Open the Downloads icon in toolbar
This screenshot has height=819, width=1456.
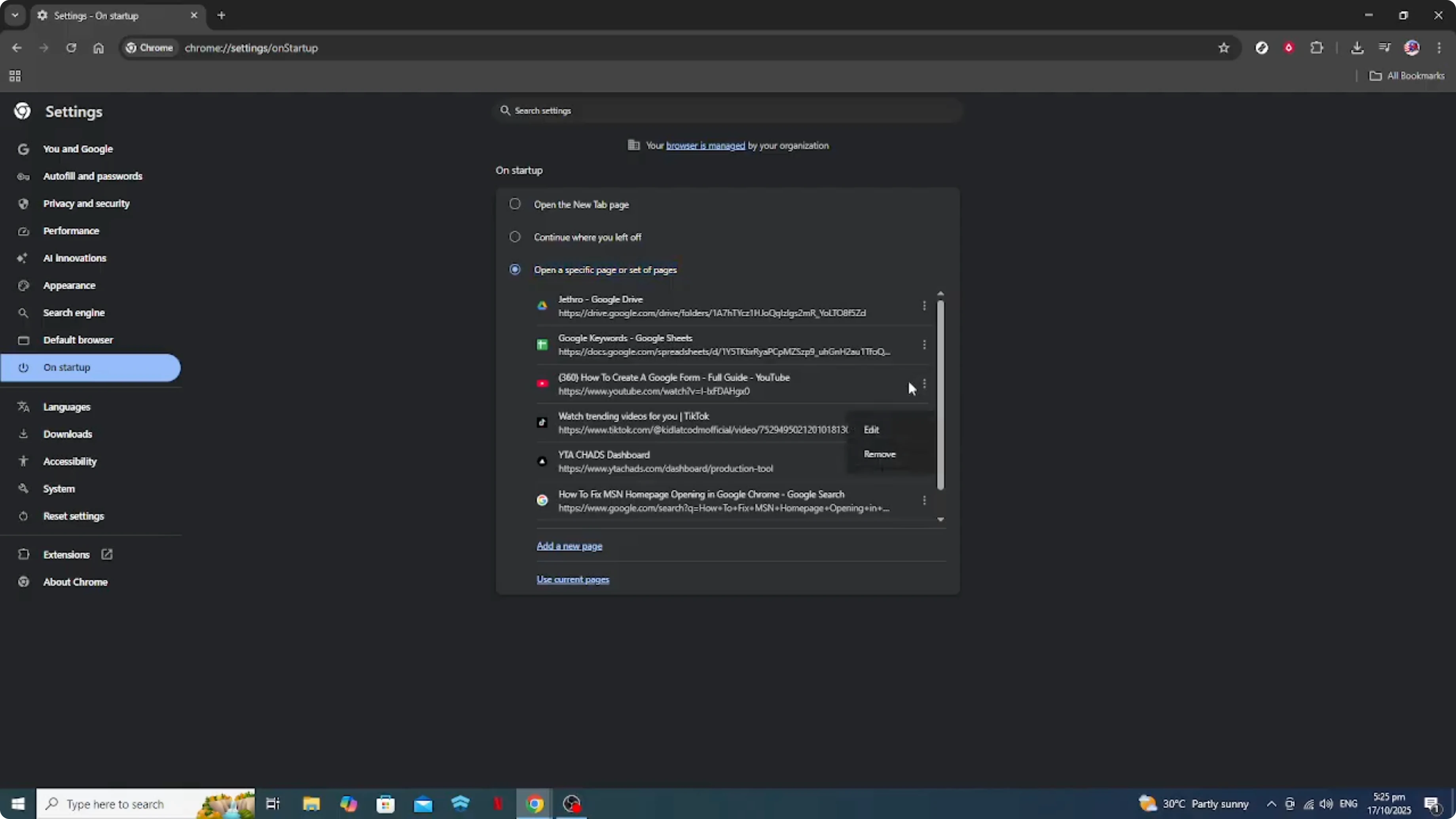point(1357,48)
